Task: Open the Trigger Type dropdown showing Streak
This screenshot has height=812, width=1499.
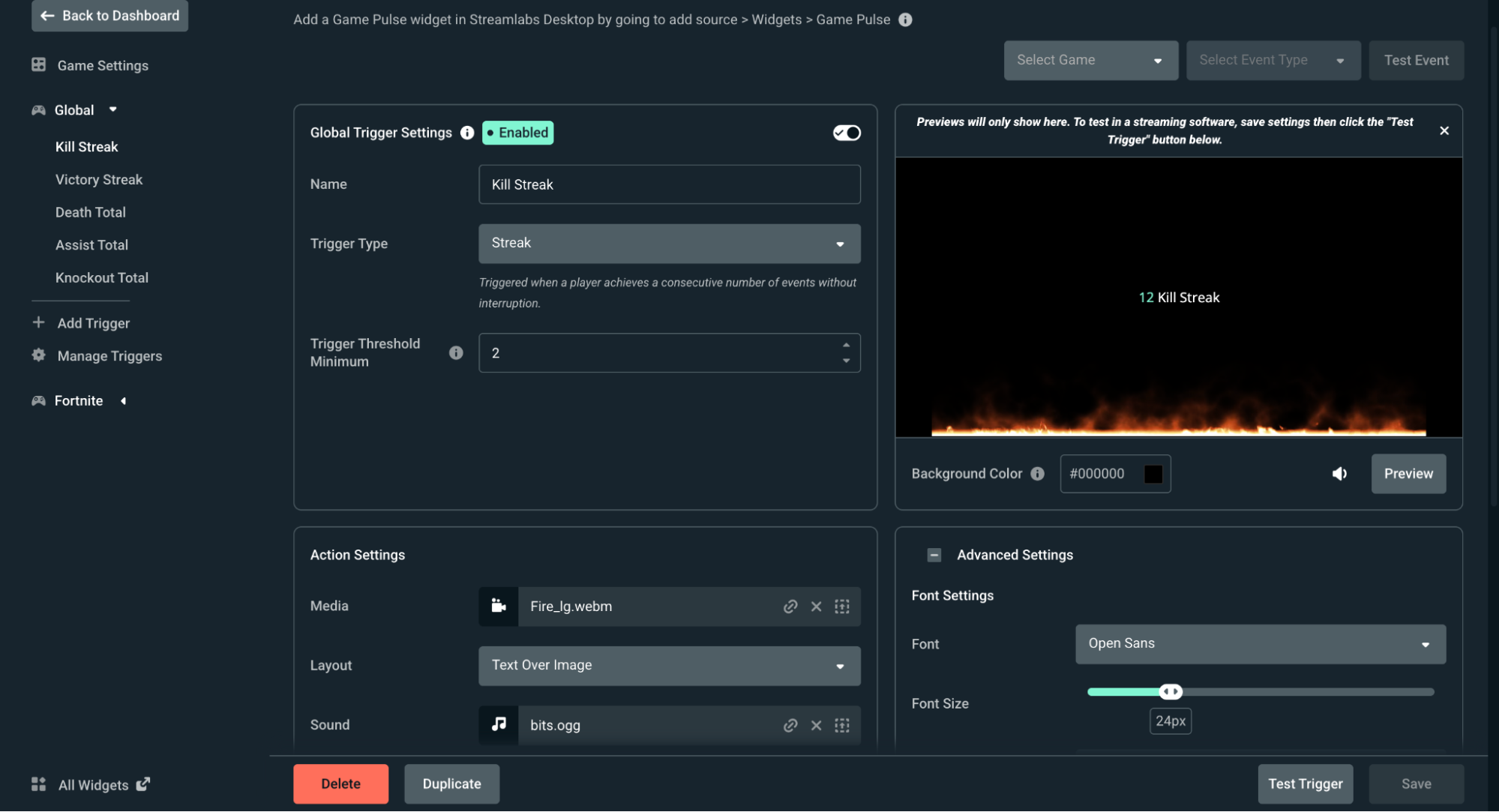Action: pos(668,243)
